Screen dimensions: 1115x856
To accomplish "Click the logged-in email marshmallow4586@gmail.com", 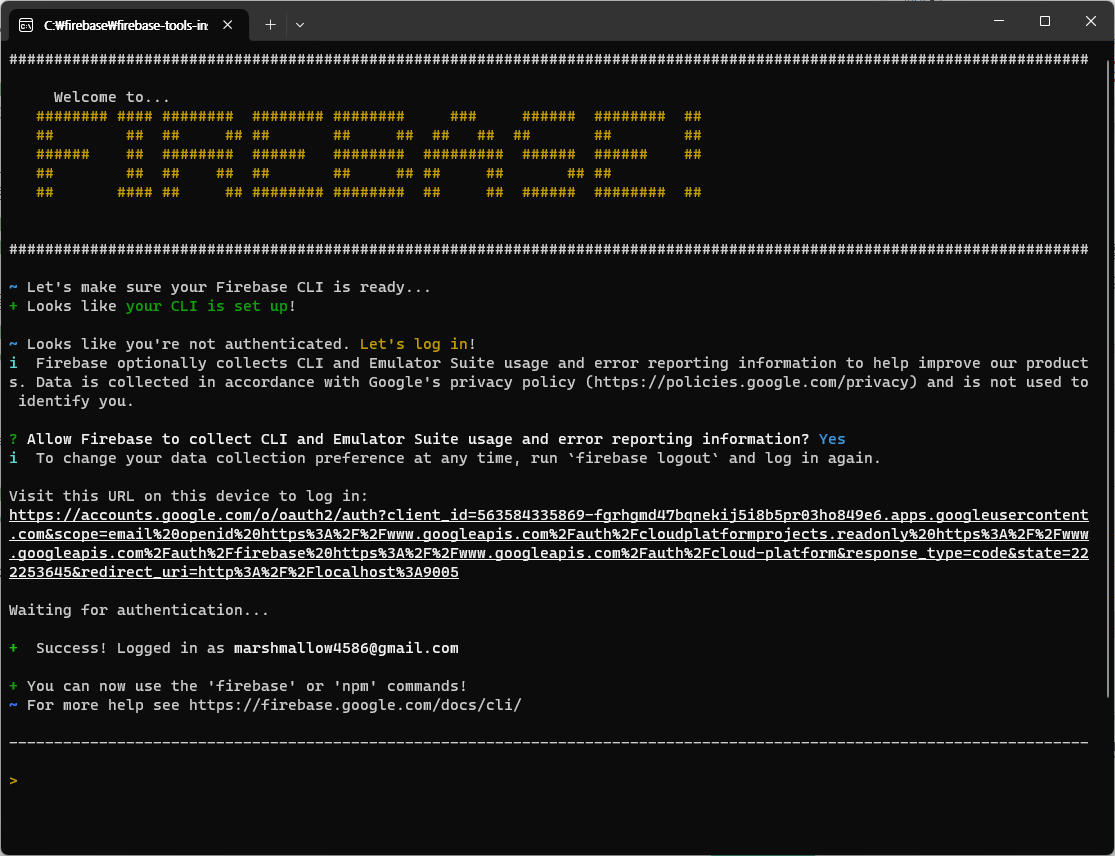I will [346, 648].
